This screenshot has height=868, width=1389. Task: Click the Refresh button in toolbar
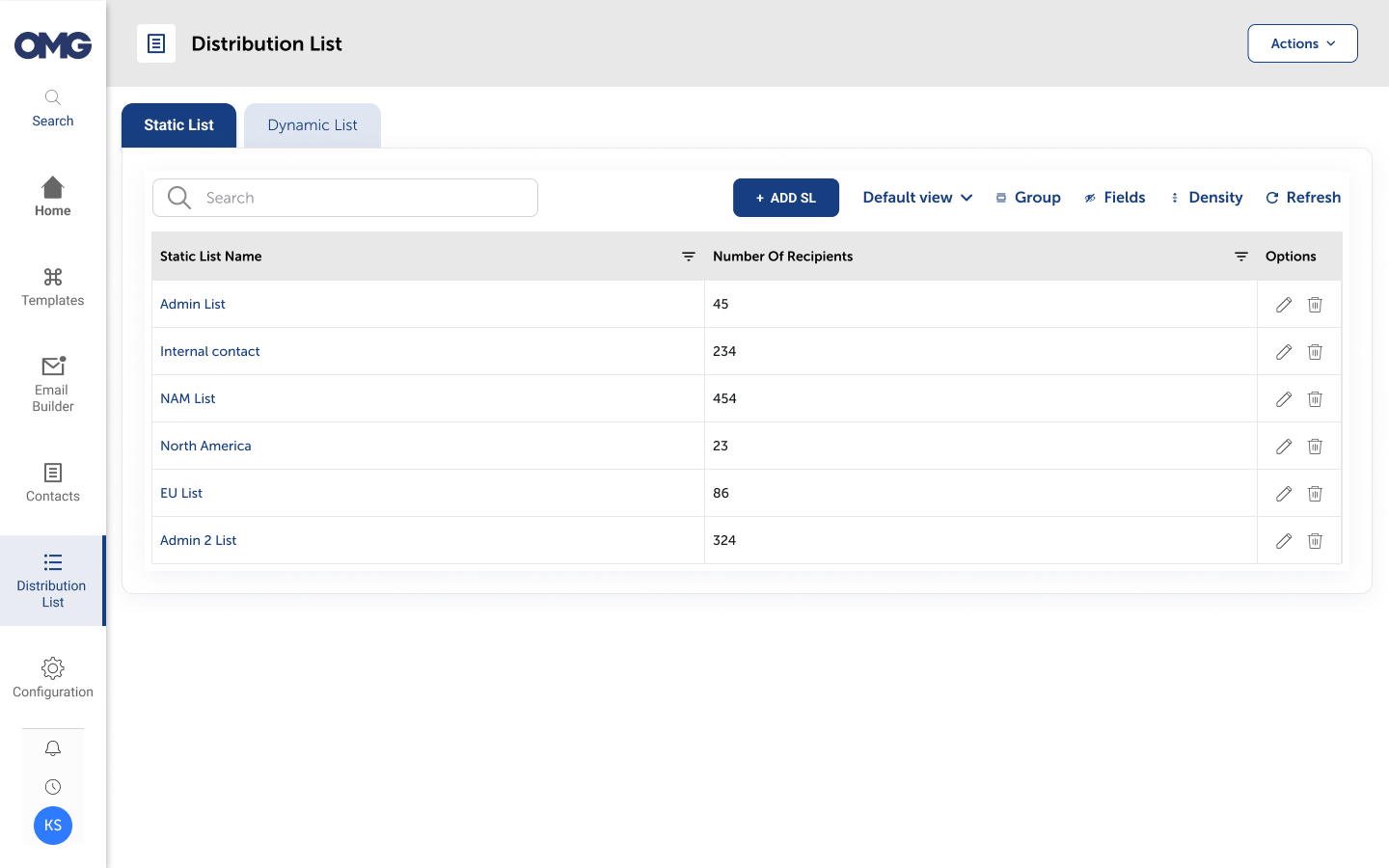[x=1303, y=198]
